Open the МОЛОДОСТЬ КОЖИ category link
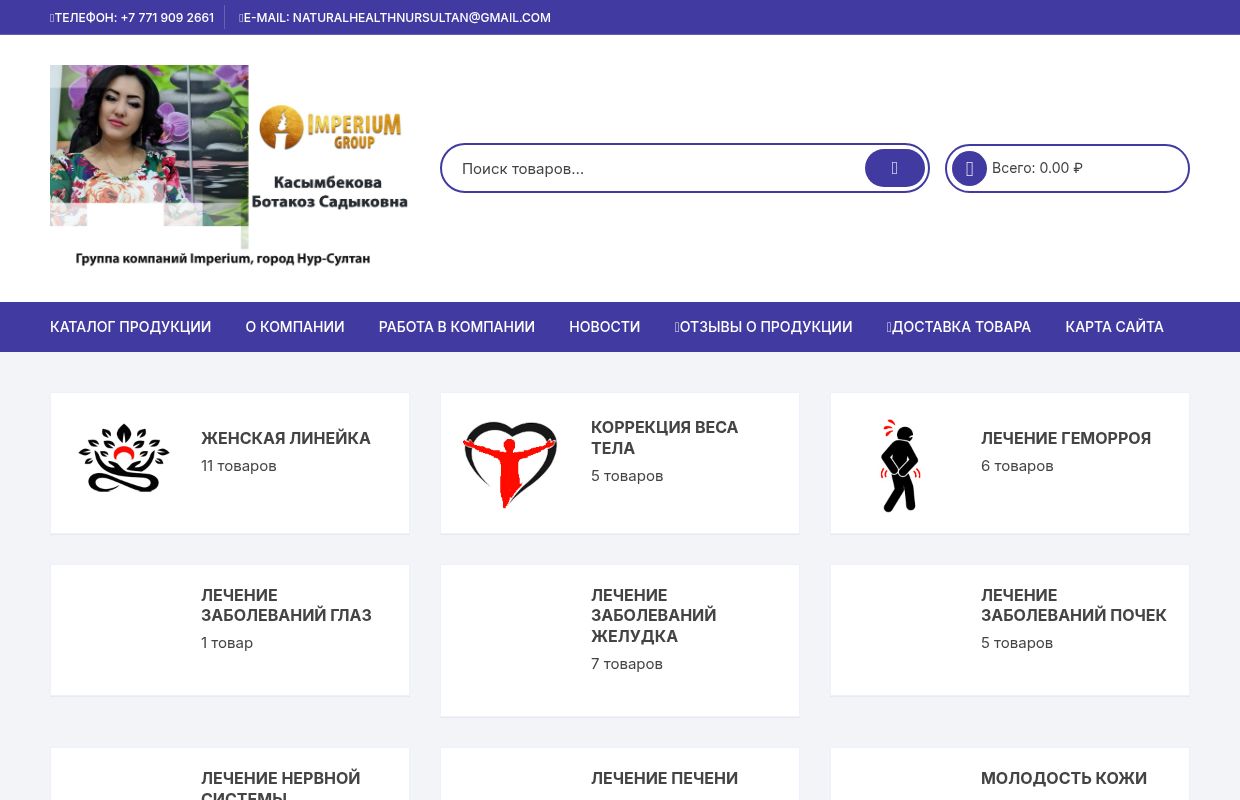The width and height of the screenshot is (1240, 800). click(x=1063, y=778)
